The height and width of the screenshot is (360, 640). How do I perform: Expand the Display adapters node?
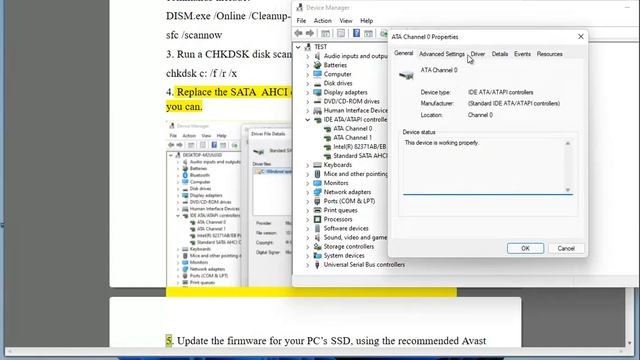tap(308, 92)
